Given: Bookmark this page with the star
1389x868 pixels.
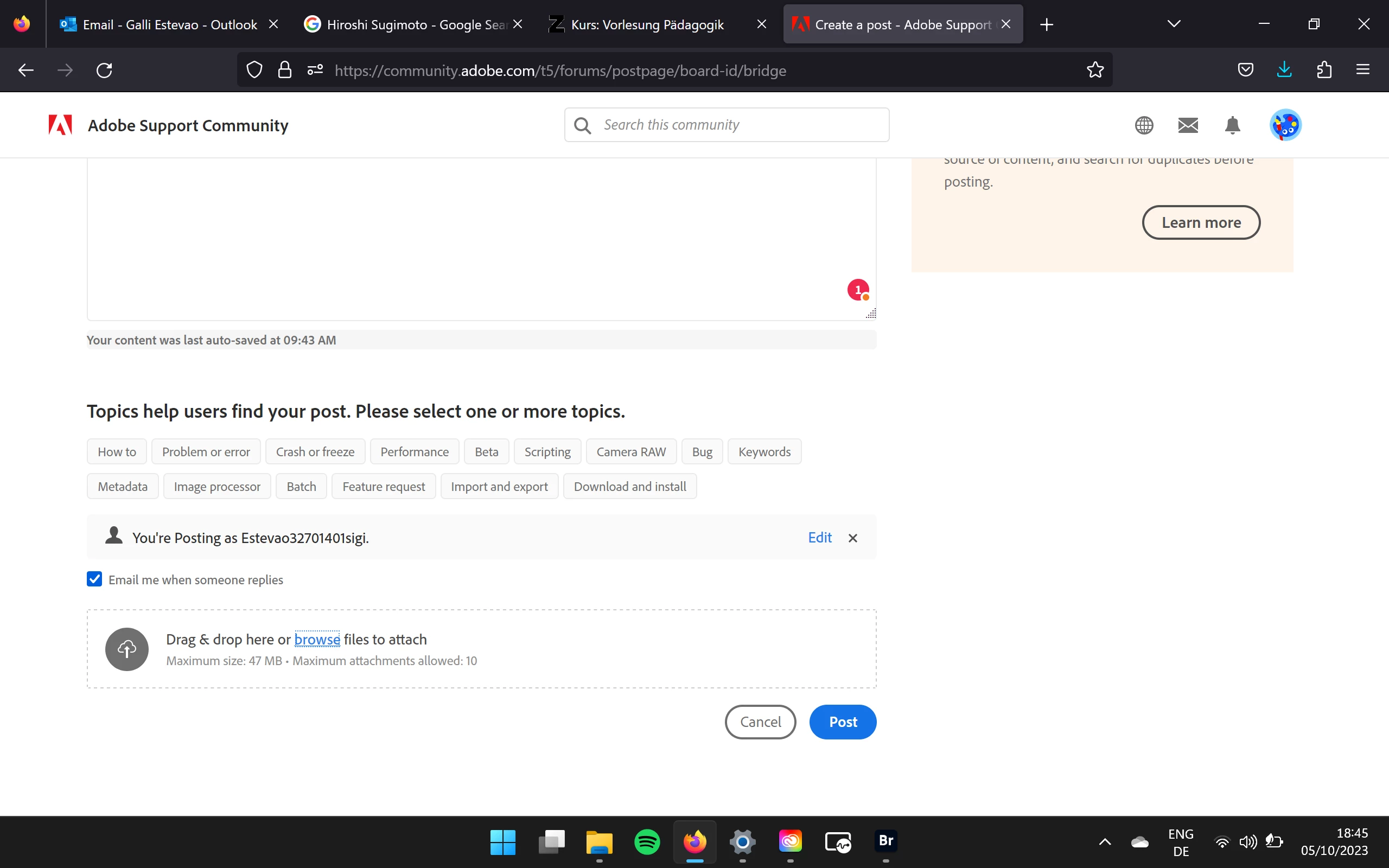Looking at the screenshot, I should tap(1095, 70).
